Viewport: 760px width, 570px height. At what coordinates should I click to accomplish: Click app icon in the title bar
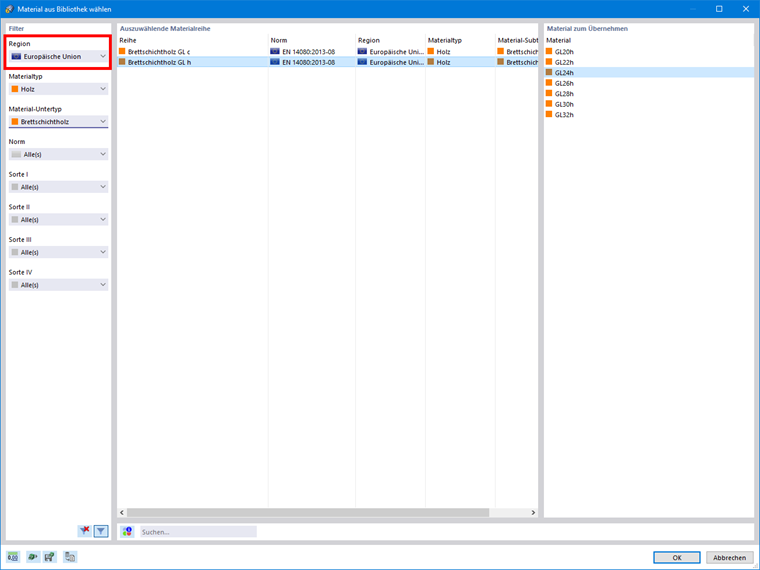[x=9, y=9]
